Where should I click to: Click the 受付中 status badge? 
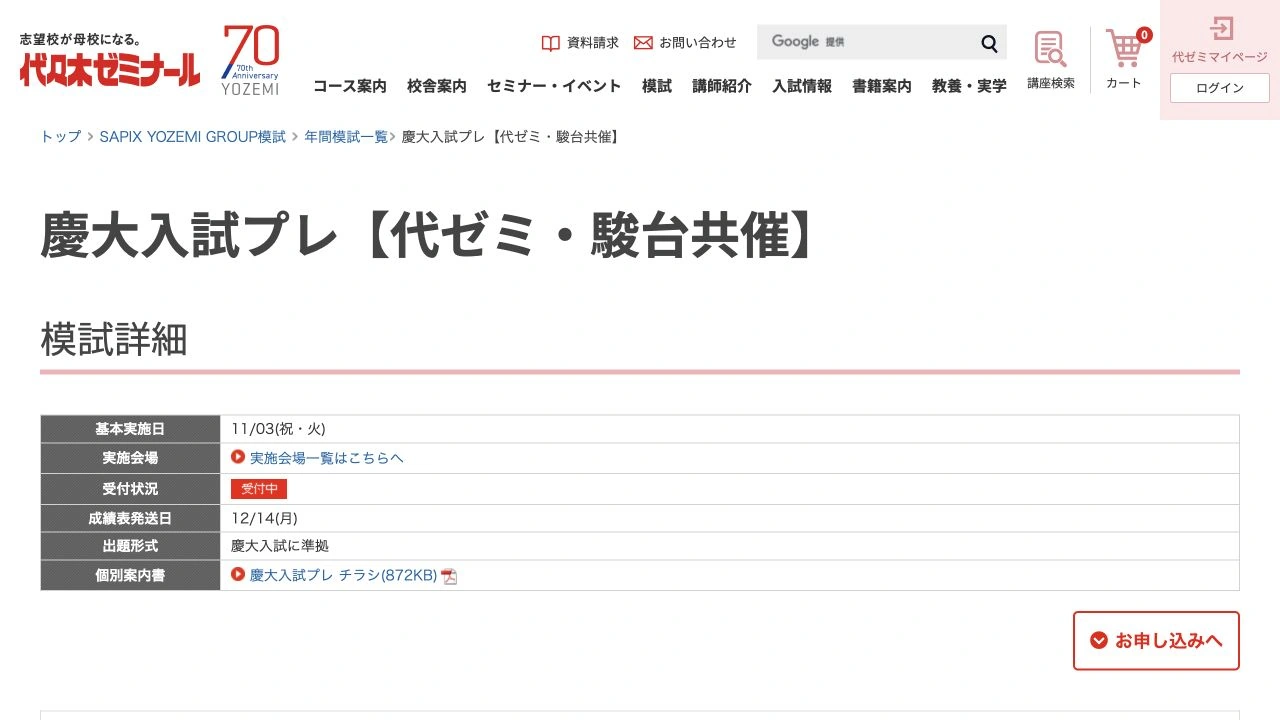pyautogui.click(x=259, y=489)
